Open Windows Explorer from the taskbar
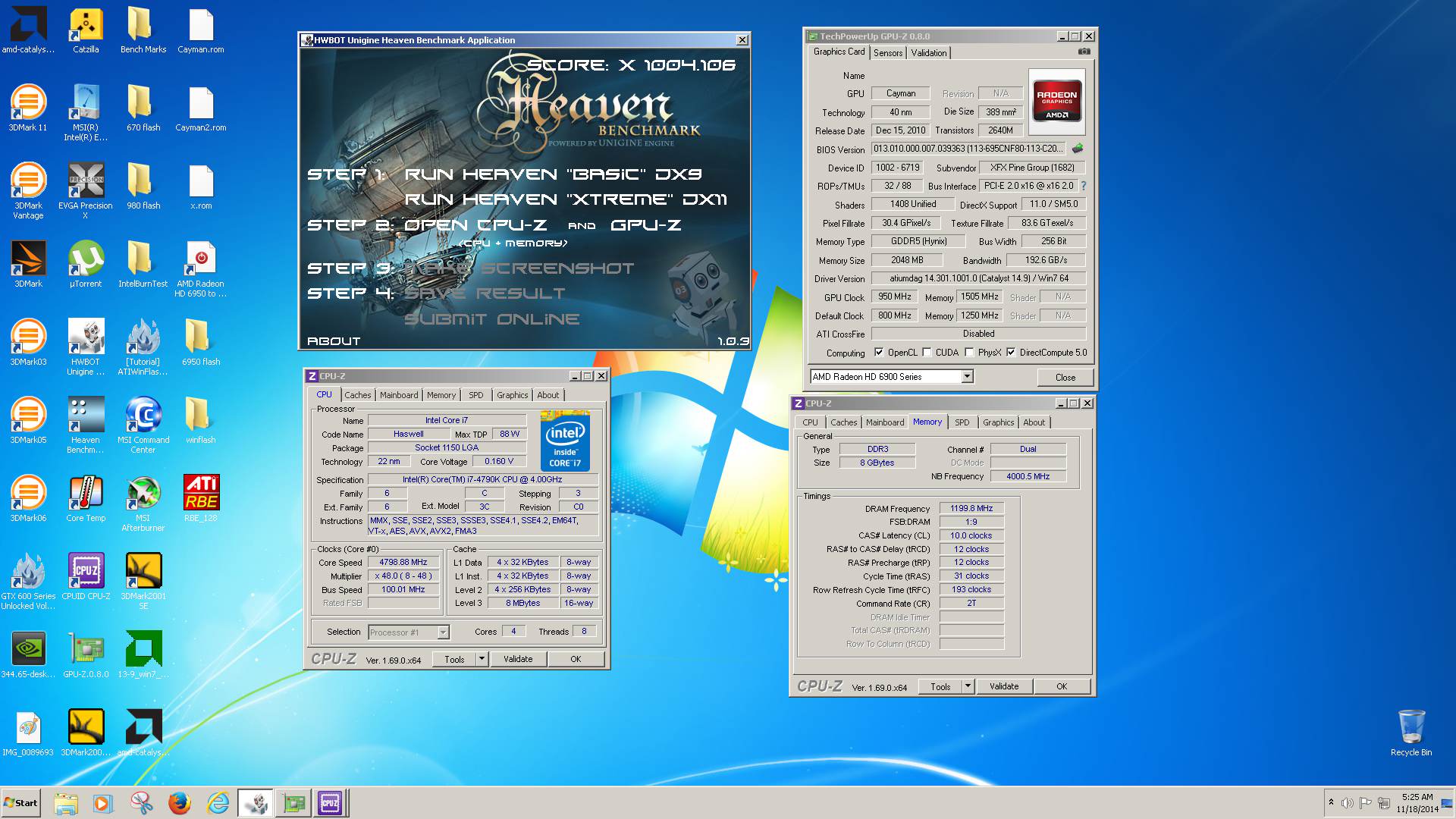 [x=66, y=803]
